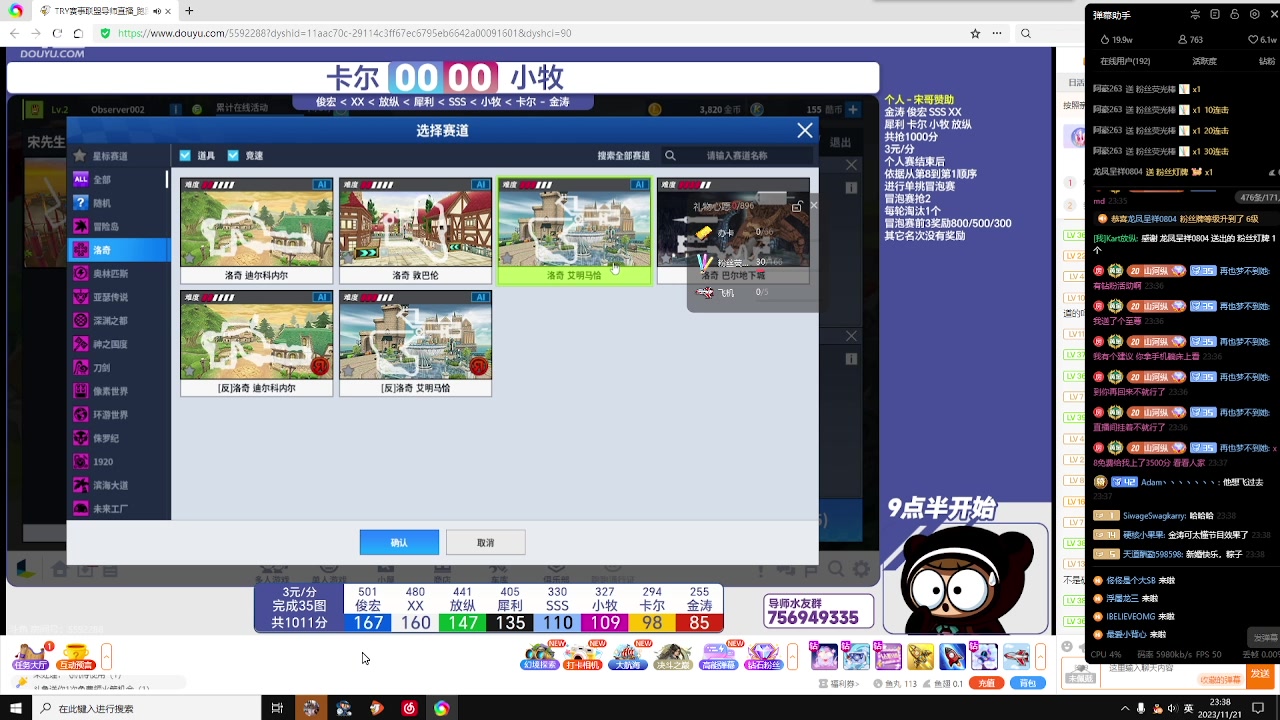Open the 打卡相机 activity icon
This screenshot has width=1280, height=720.
point(583,656)
